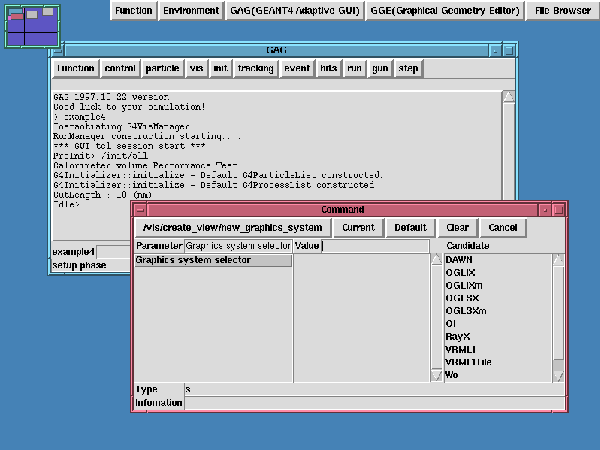This screenshot has height=450, width=600.
Task: Click the Information field
Action: [374, 403]
